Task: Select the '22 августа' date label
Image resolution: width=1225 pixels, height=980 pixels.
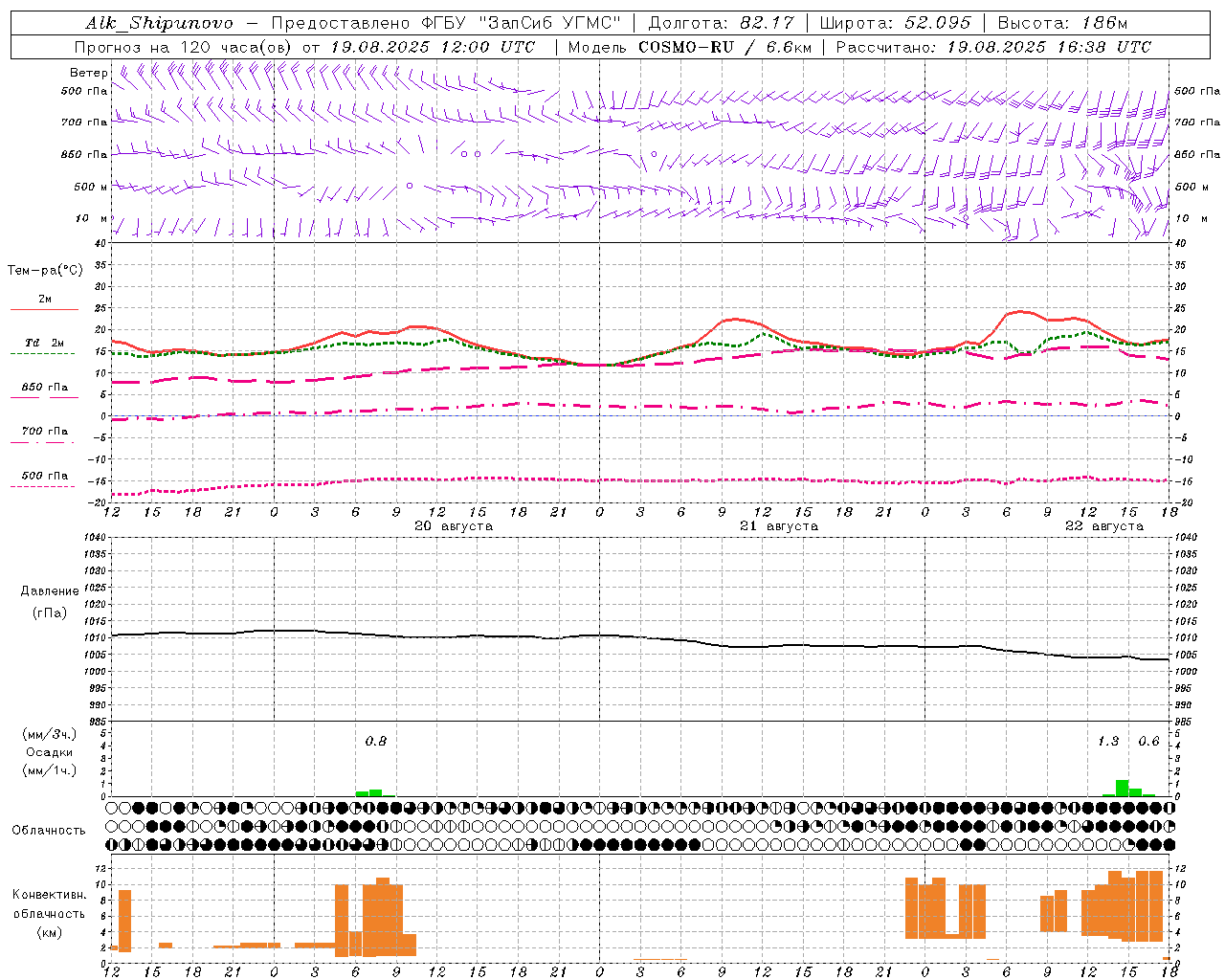Action: pos(1104,526)
